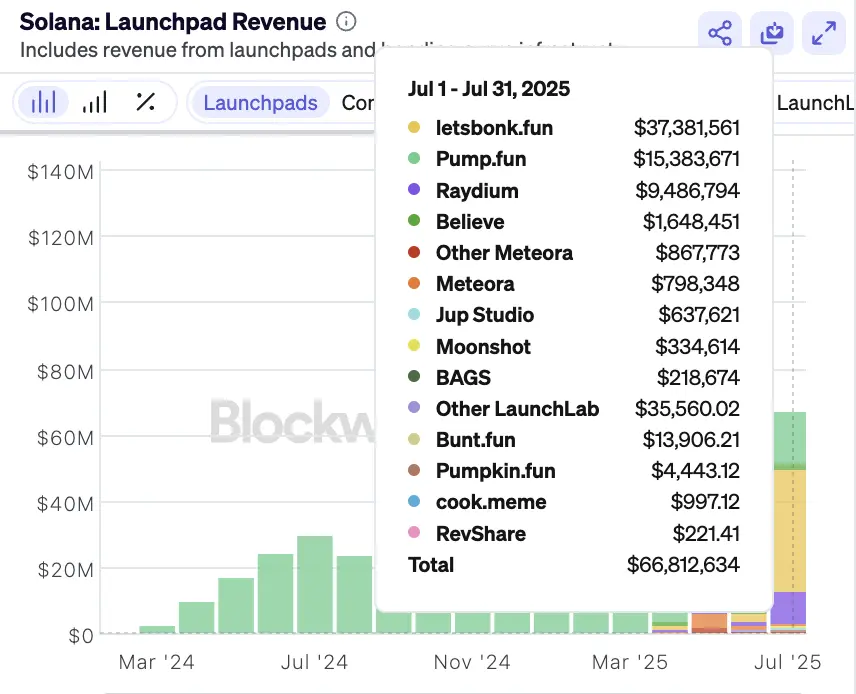Open the LaunchL tab at right edge
The width and height of the screenshot is (856, 694).
point(815,102)
